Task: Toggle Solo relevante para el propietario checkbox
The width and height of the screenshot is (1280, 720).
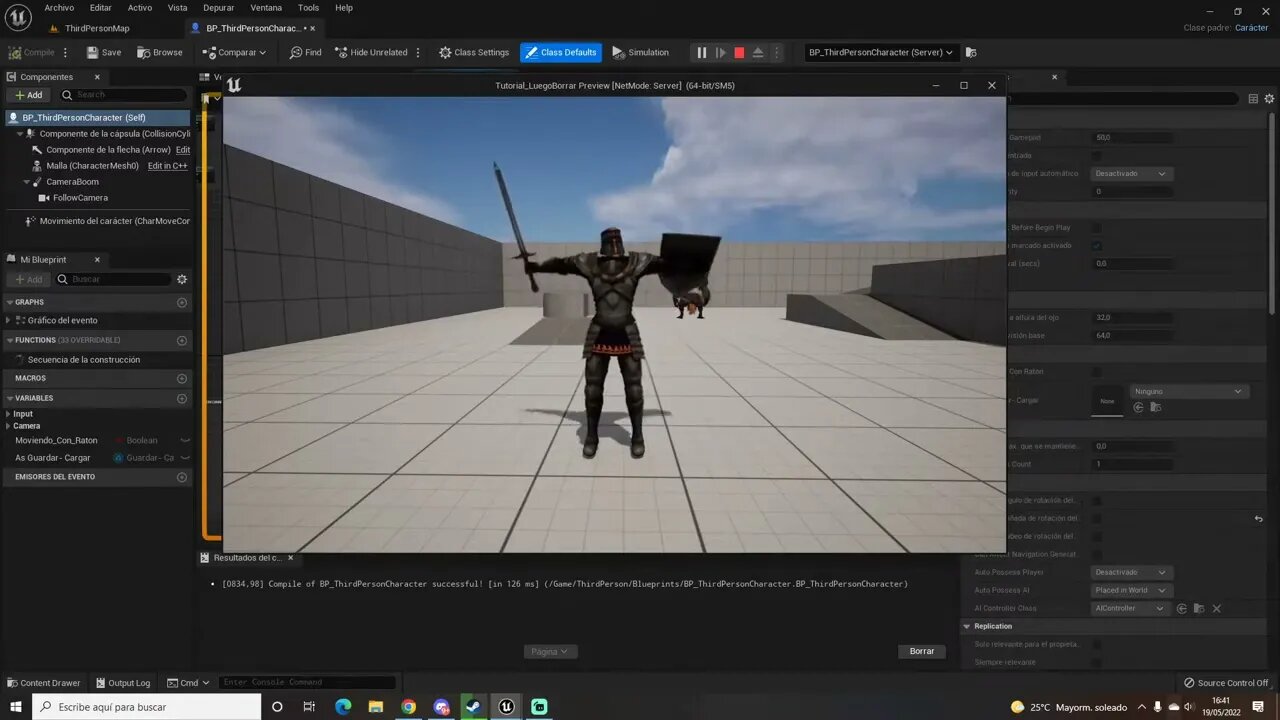Action: click(x=1097, y=644)
